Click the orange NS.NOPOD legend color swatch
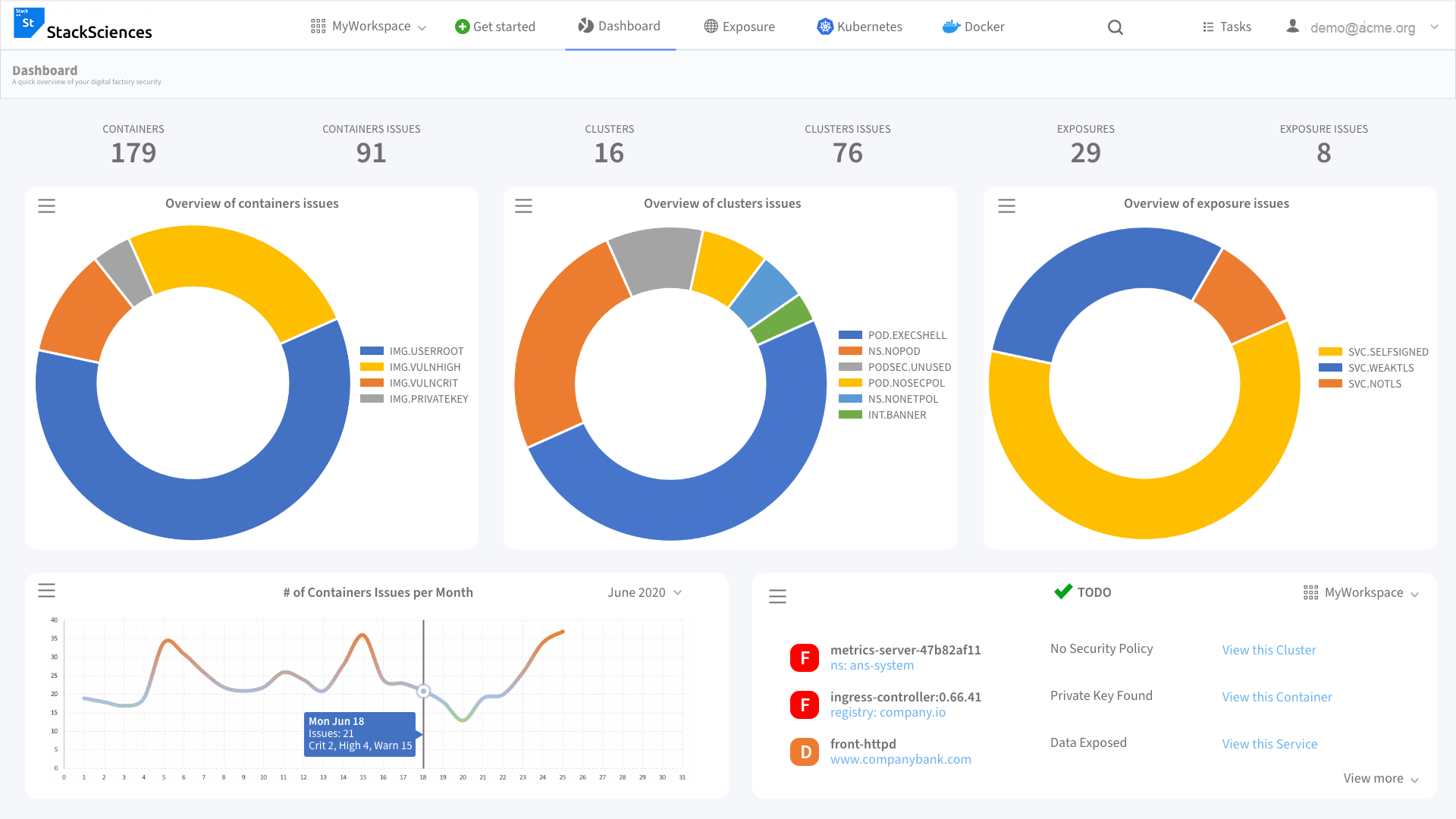Viewport: 1456px width, 819px height. (x=850, y=351)
